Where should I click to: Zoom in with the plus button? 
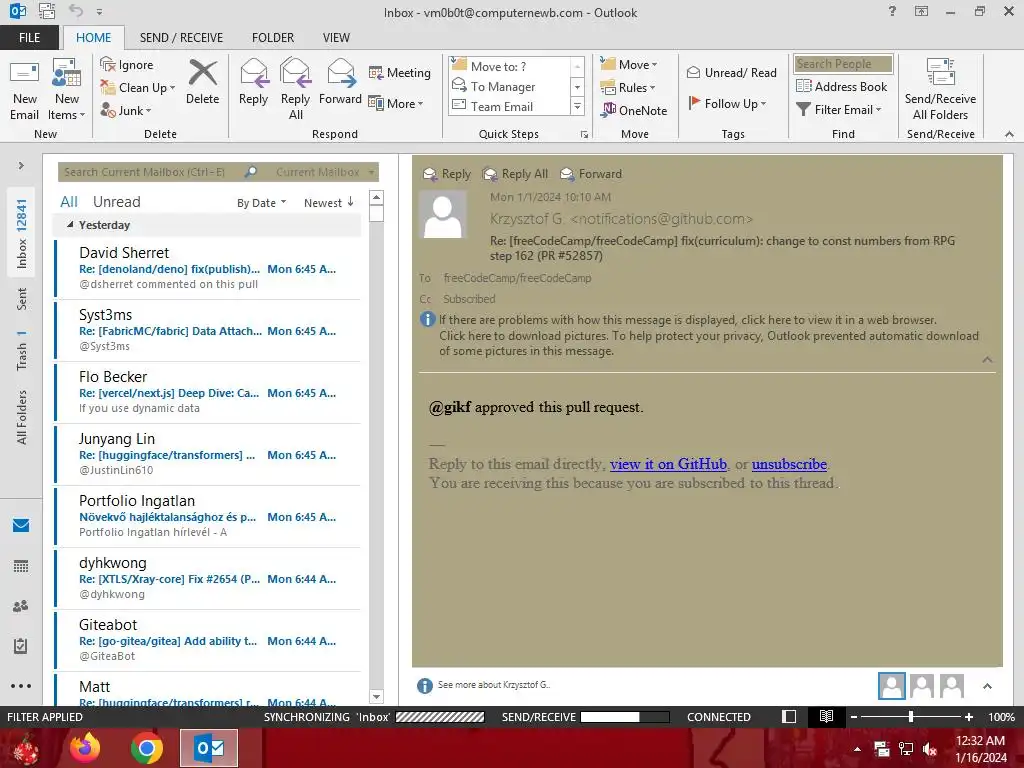point(969,716)
